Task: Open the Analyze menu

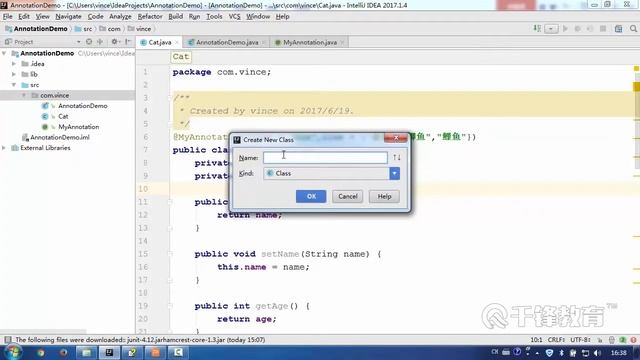Action: click(120, 17)
